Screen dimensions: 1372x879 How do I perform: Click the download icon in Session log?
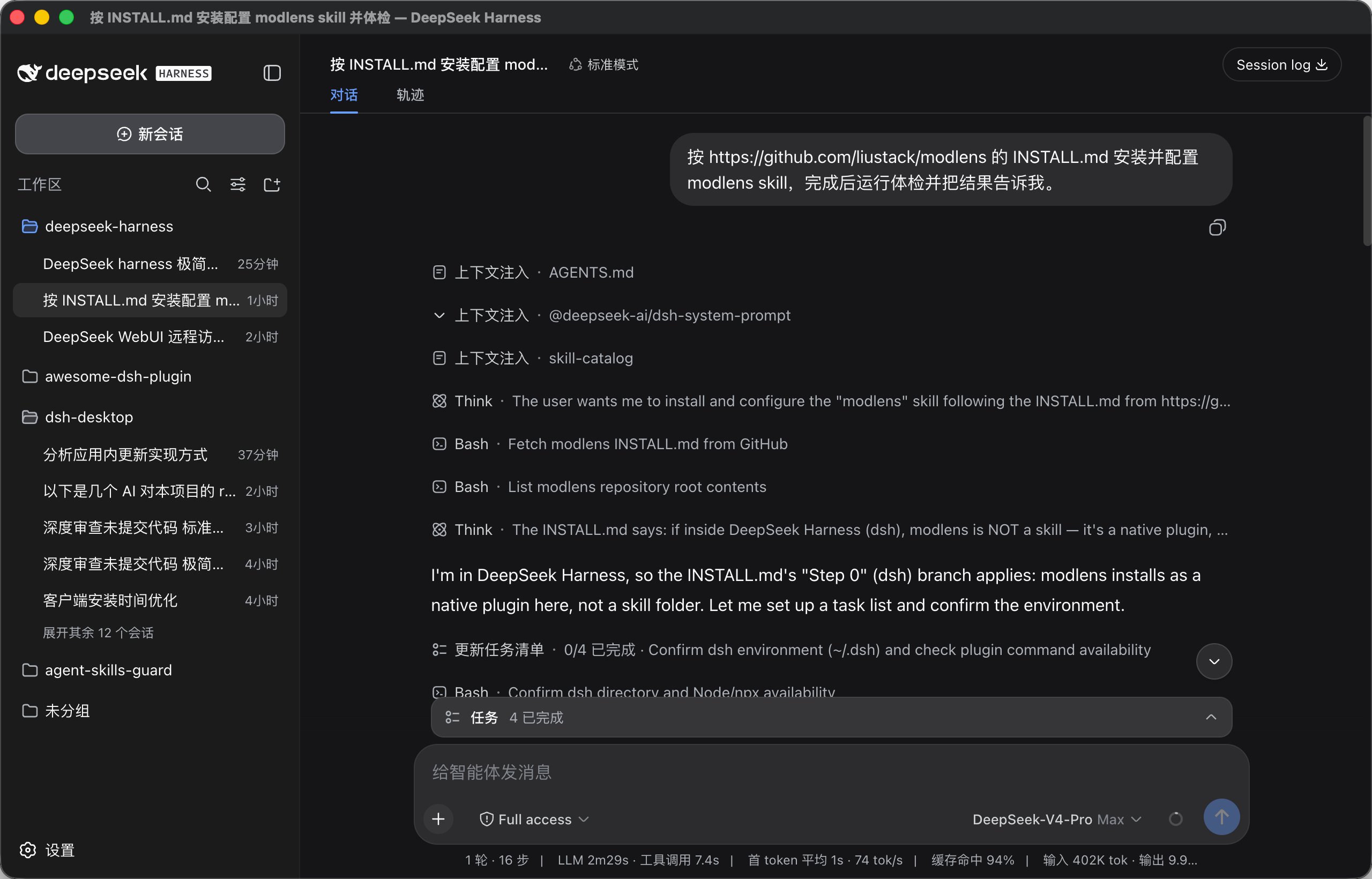[x=1321, y=64]
